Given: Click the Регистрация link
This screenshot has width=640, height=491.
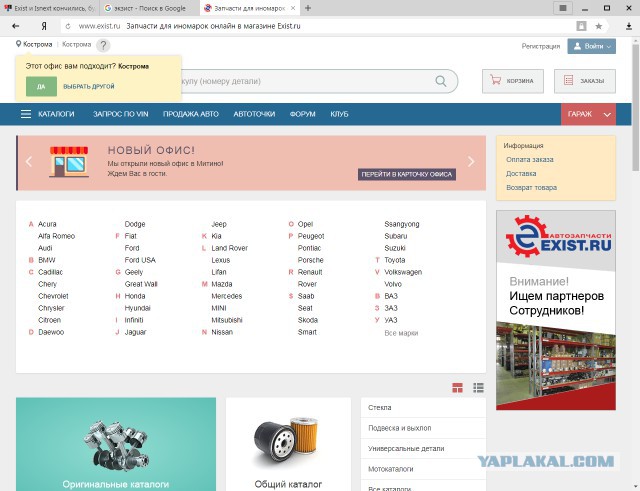Looking at the screenshot, I should pyautogui.click(x=541, y=46).
